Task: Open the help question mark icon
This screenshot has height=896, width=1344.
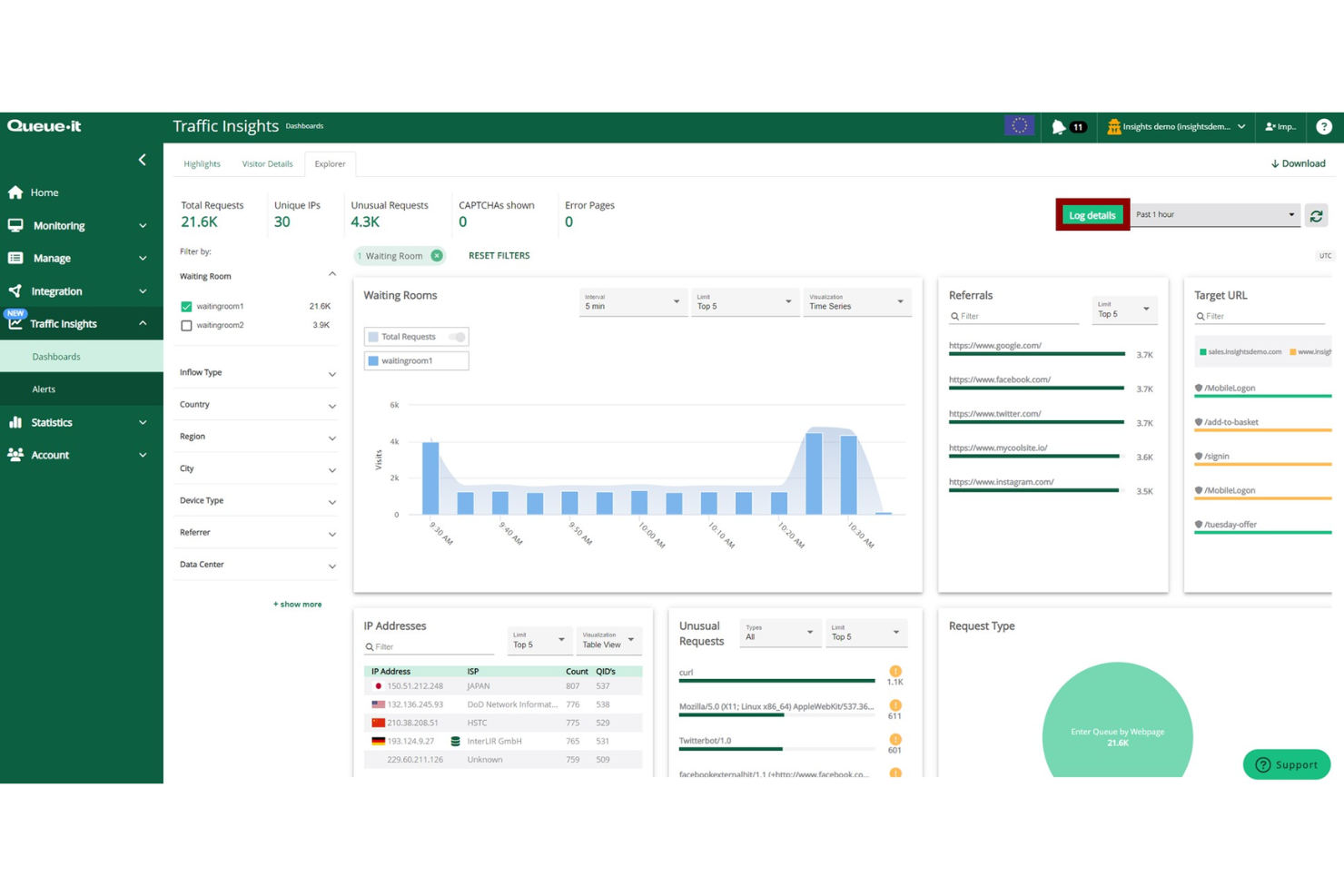Action: [x=1323, y=127]
